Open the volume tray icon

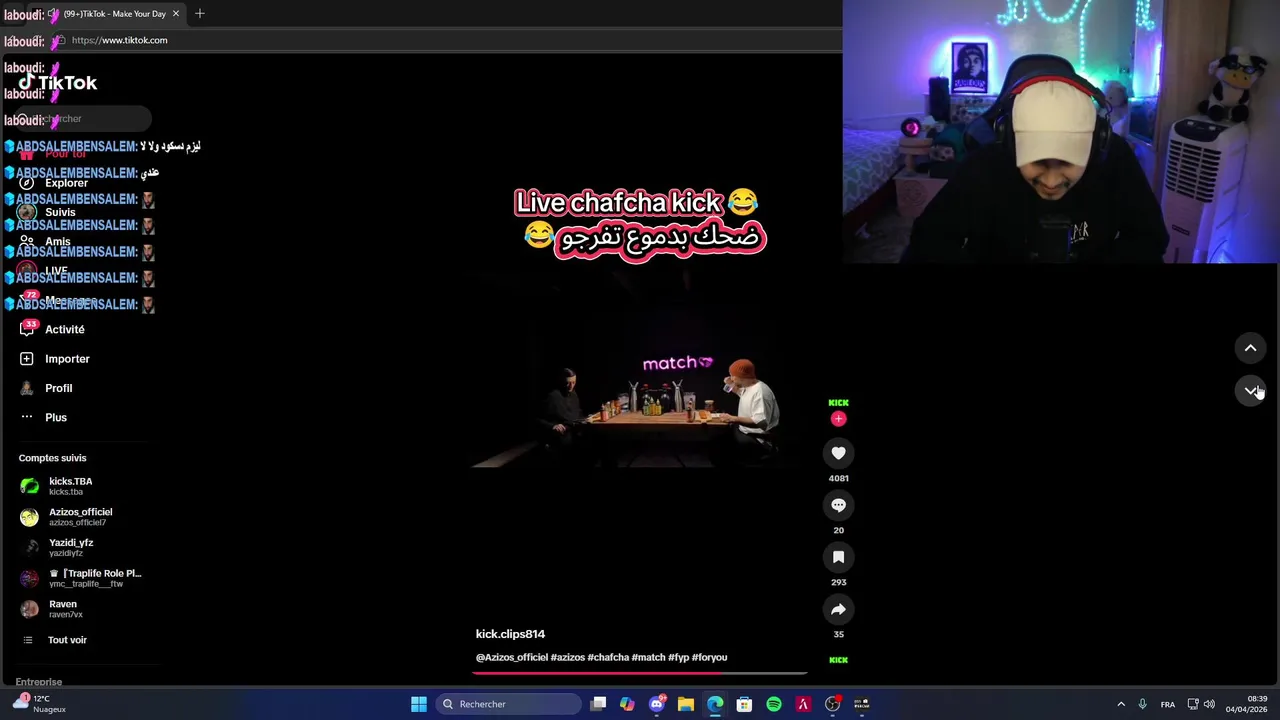[1209, 704]
